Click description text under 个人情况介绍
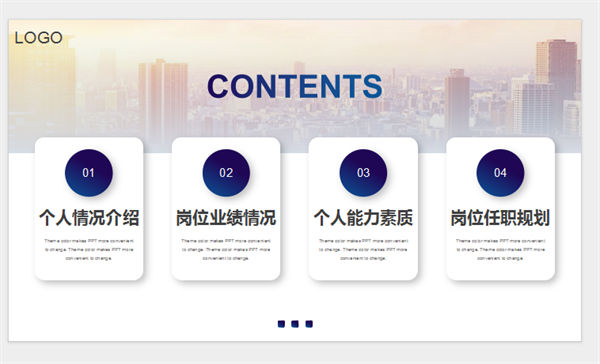600x364 pixels. 89,250
